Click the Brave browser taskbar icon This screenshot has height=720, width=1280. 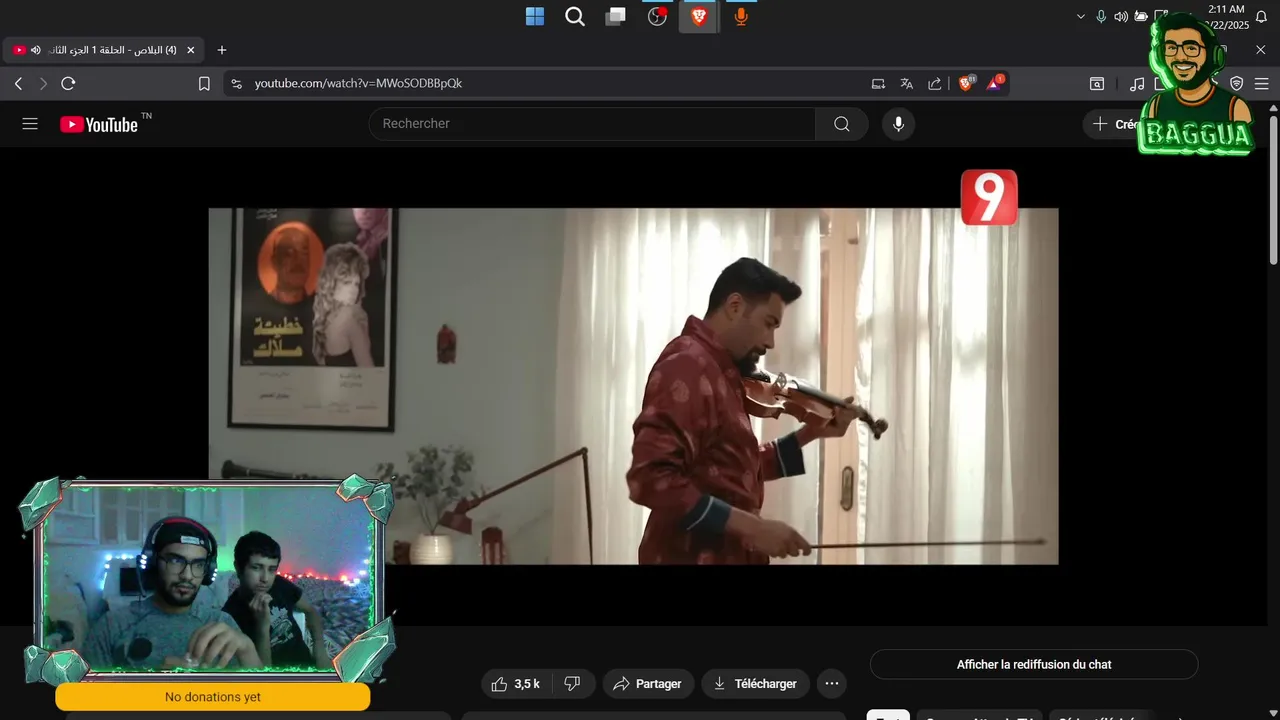tap(698, 16)
